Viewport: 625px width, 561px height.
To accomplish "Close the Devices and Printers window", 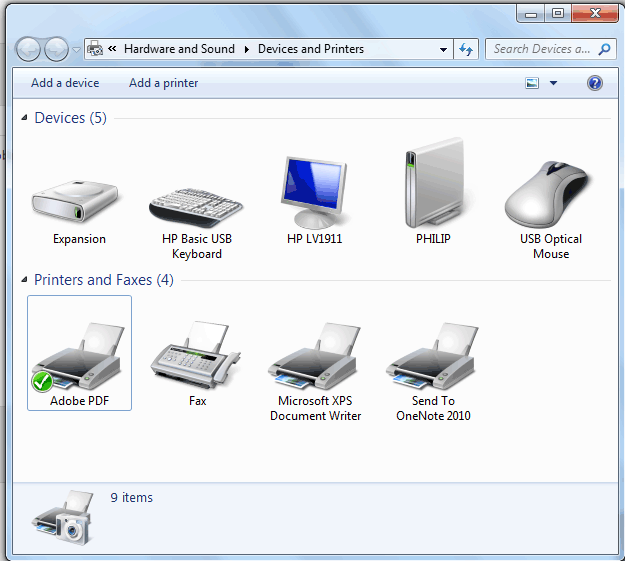I will [x=595, y=14].
